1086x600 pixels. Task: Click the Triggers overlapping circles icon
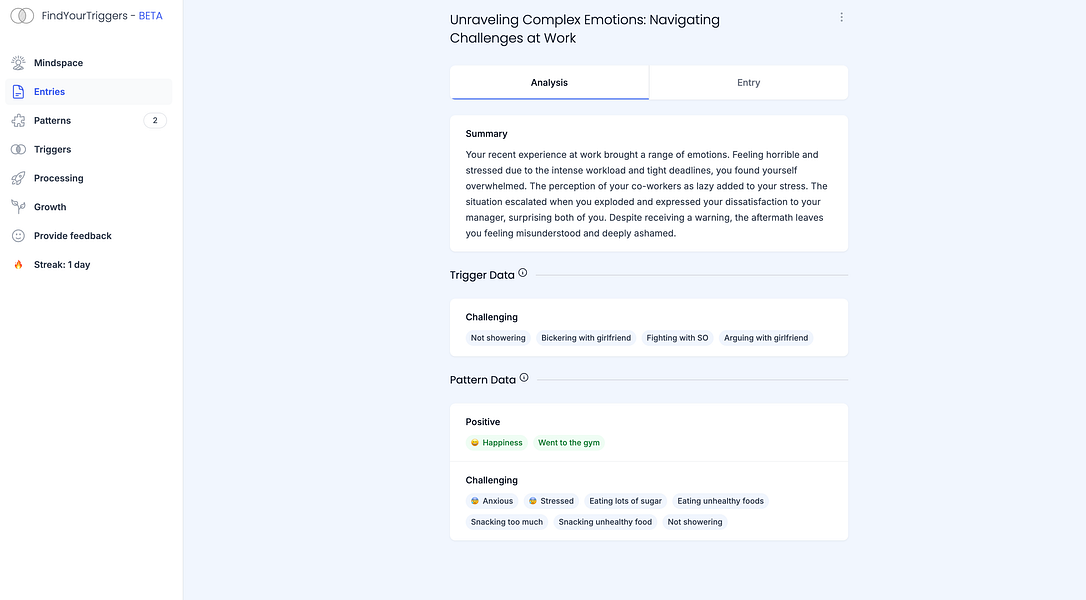click(x=18, y=150)
